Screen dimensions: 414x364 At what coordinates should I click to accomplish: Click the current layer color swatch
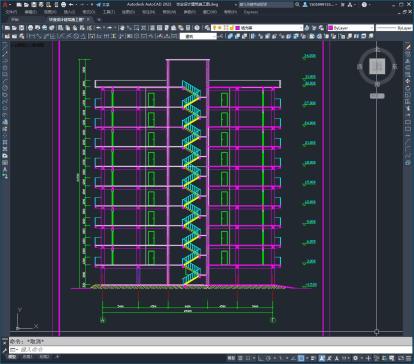[x=238, y=28]
